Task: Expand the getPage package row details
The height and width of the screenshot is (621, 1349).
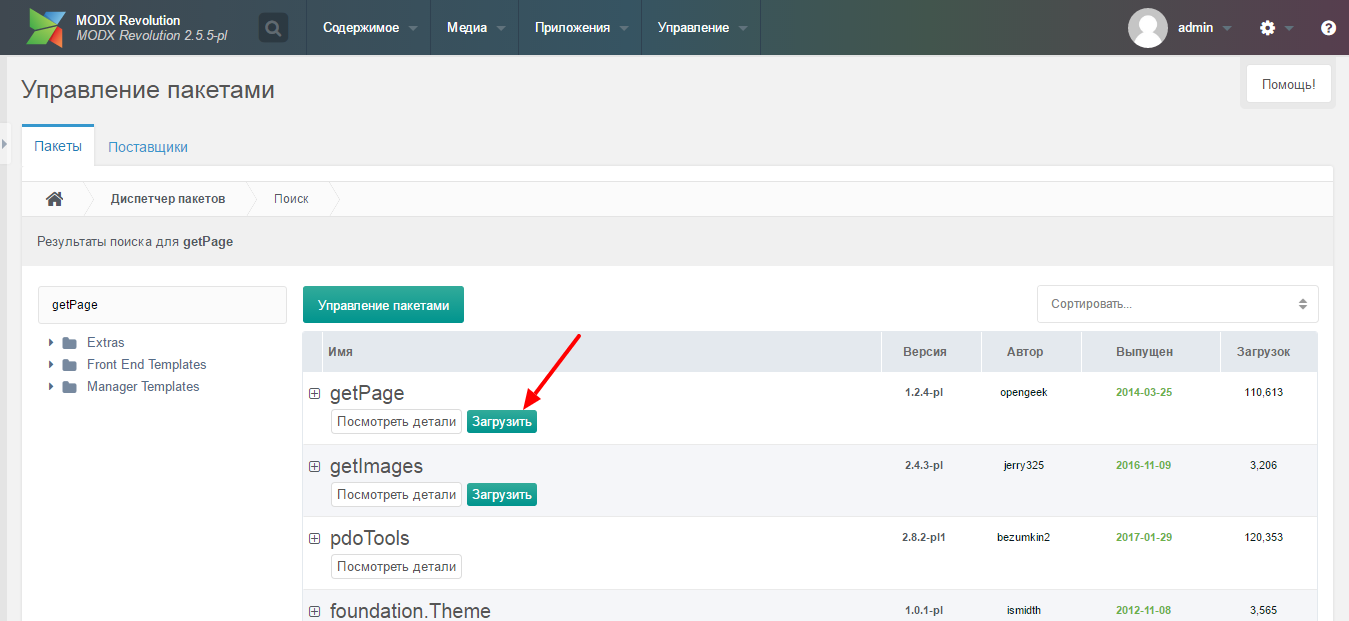Action: coord(314,394)
